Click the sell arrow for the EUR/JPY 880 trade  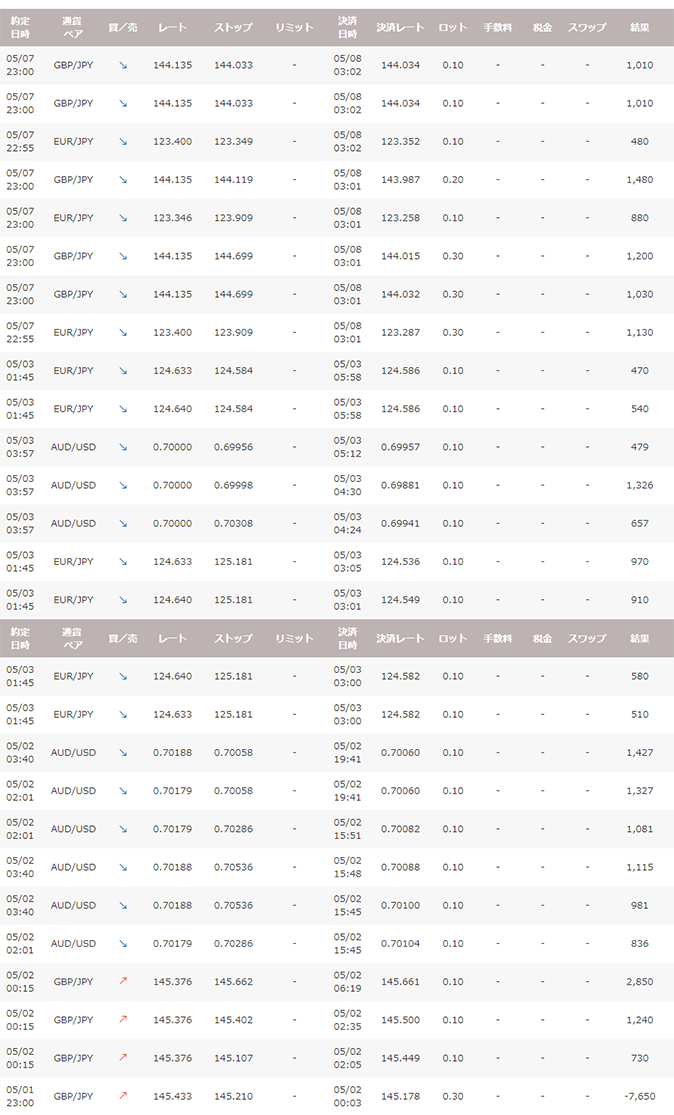[123, 218]
